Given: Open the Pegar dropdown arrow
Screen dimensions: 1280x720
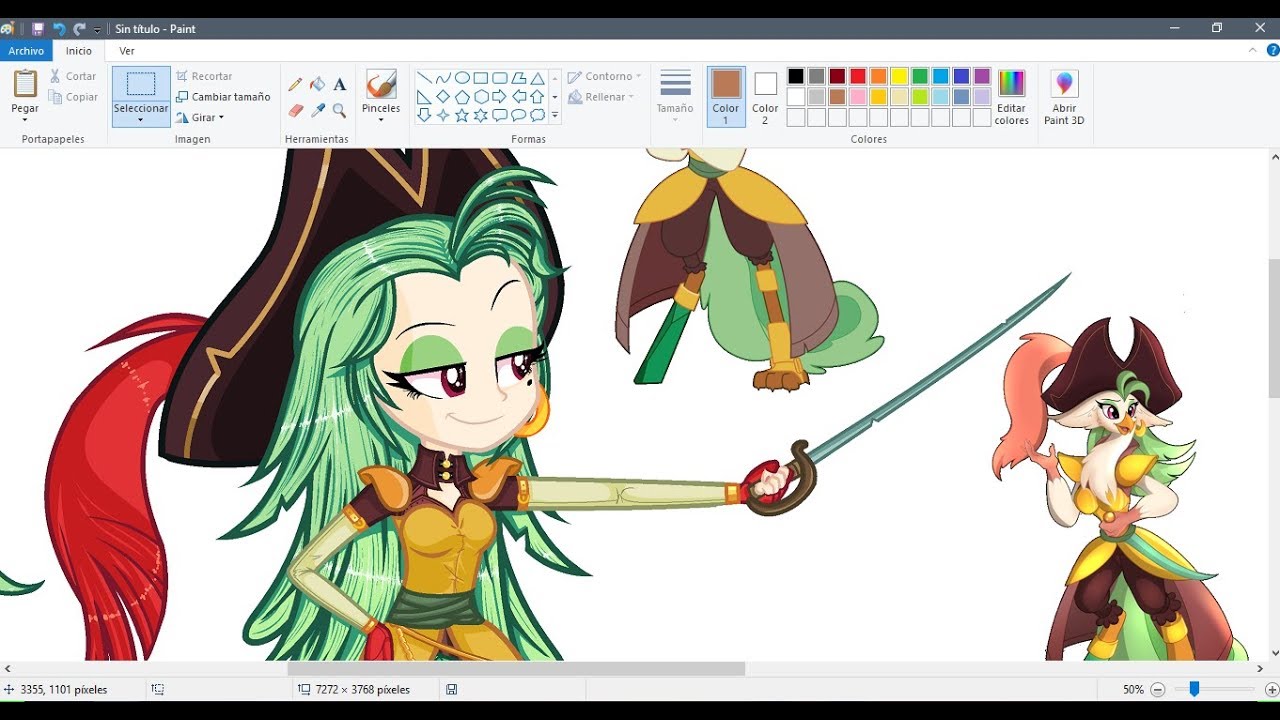Looking at the screenshot, I should (25, 120).
